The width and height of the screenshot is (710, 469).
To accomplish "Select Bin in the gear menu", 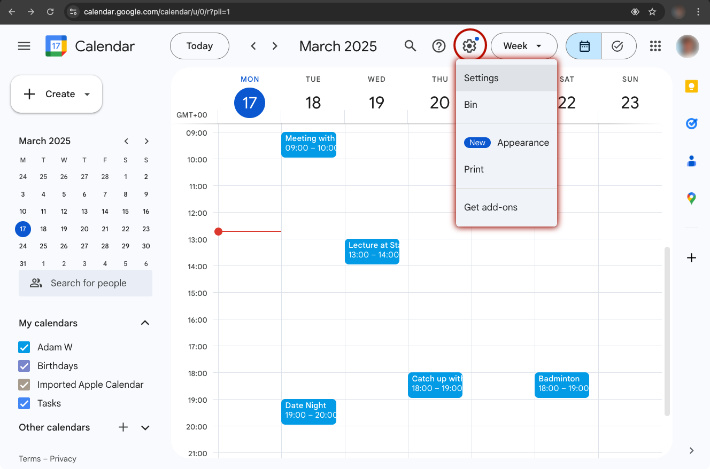I will (506, 105).
